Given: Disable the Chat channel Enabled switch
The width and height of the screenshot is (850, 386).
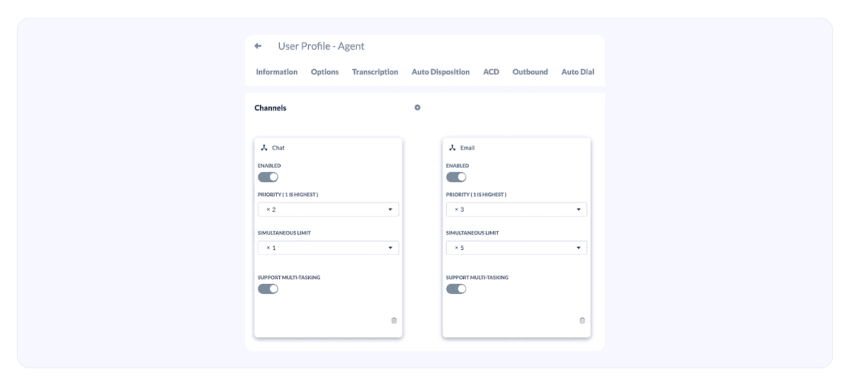Looking at the screenshot, I should point(268,177).
